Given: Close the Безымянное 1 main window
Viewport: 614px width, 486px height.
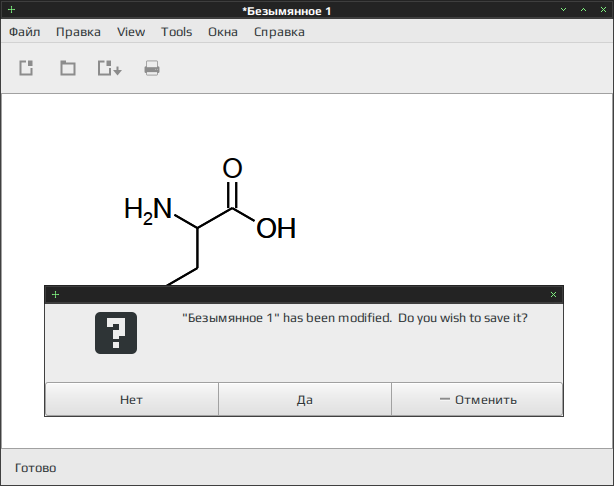Looking at the screenshot, I should pyautogui.click(x=603, y=10).
